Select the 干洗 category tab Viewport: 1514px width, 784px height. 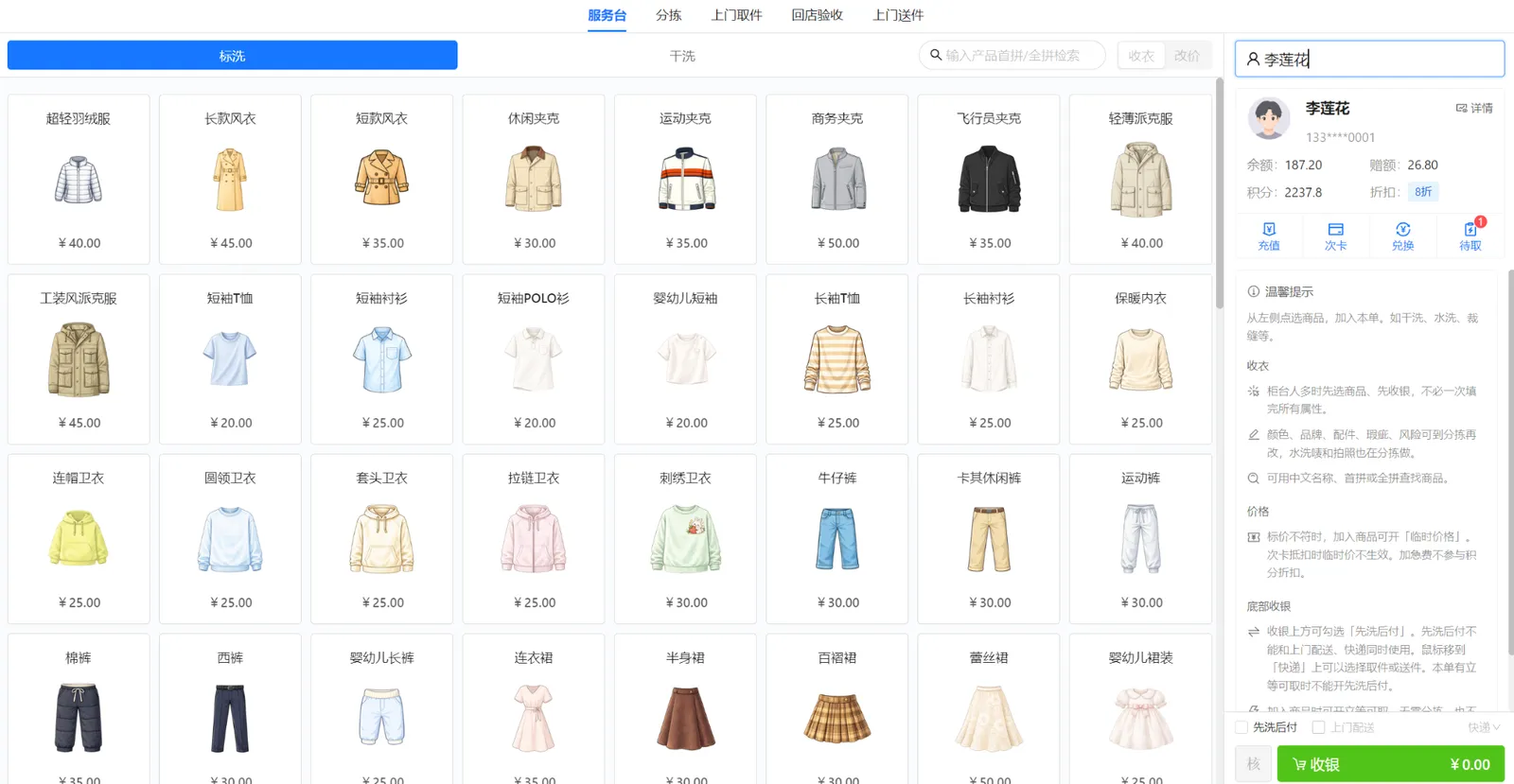pyautogui.click(x=682, y=56)
